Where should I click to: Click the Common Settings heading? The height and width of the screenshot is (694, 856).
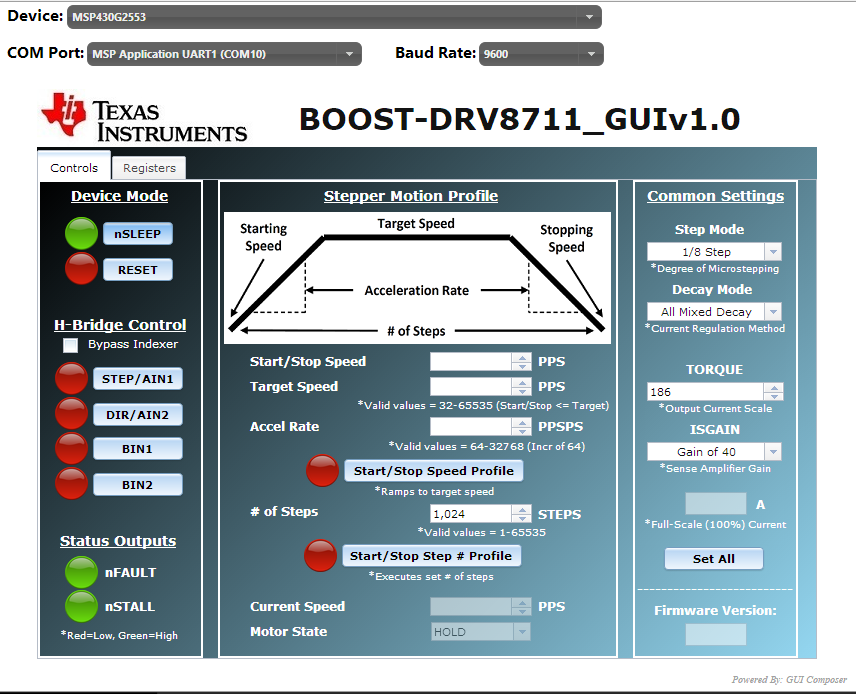coord(716,196)
